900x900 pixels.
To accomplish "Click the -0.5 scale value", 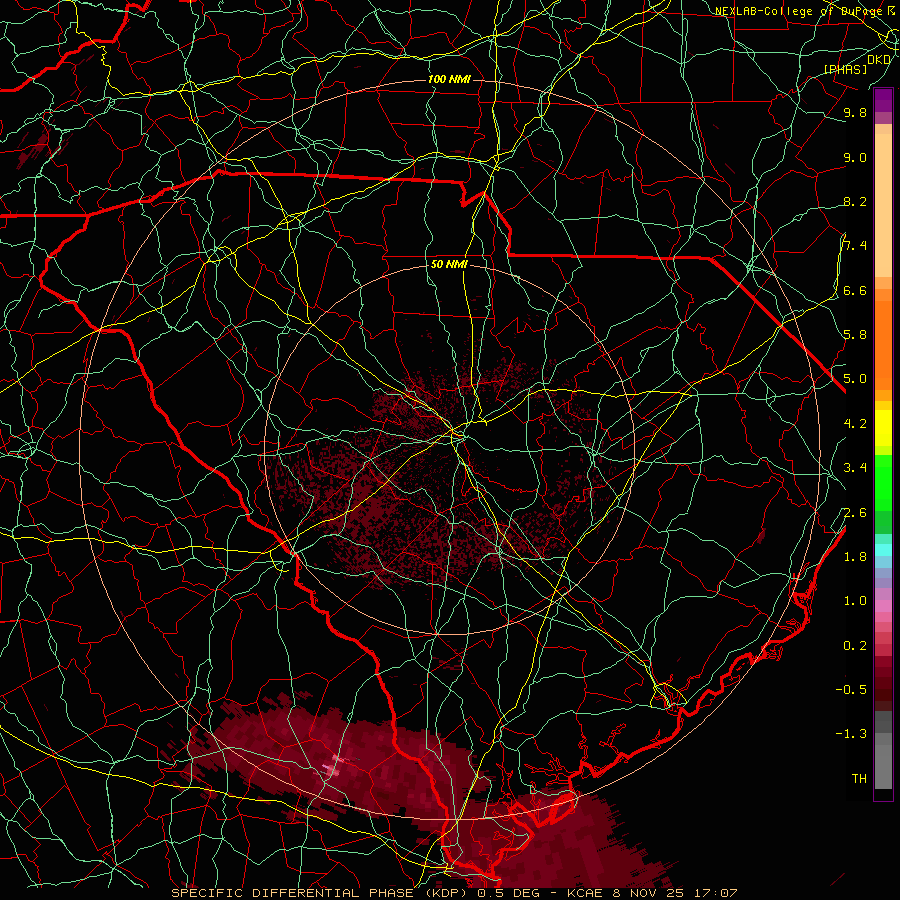I will coord(851,690).
